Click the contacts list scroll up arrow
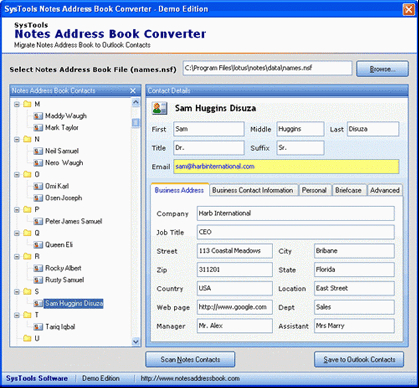This screenshot has height=388, width=419. pyautogui.click(x=136, y=102)
